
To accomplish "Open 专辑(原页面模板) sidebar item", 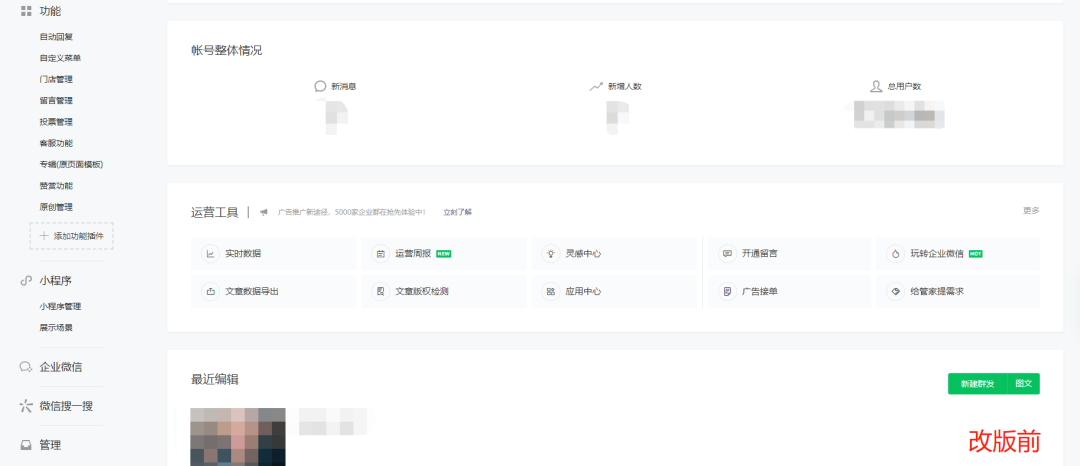I will click(x=72, y=165).
